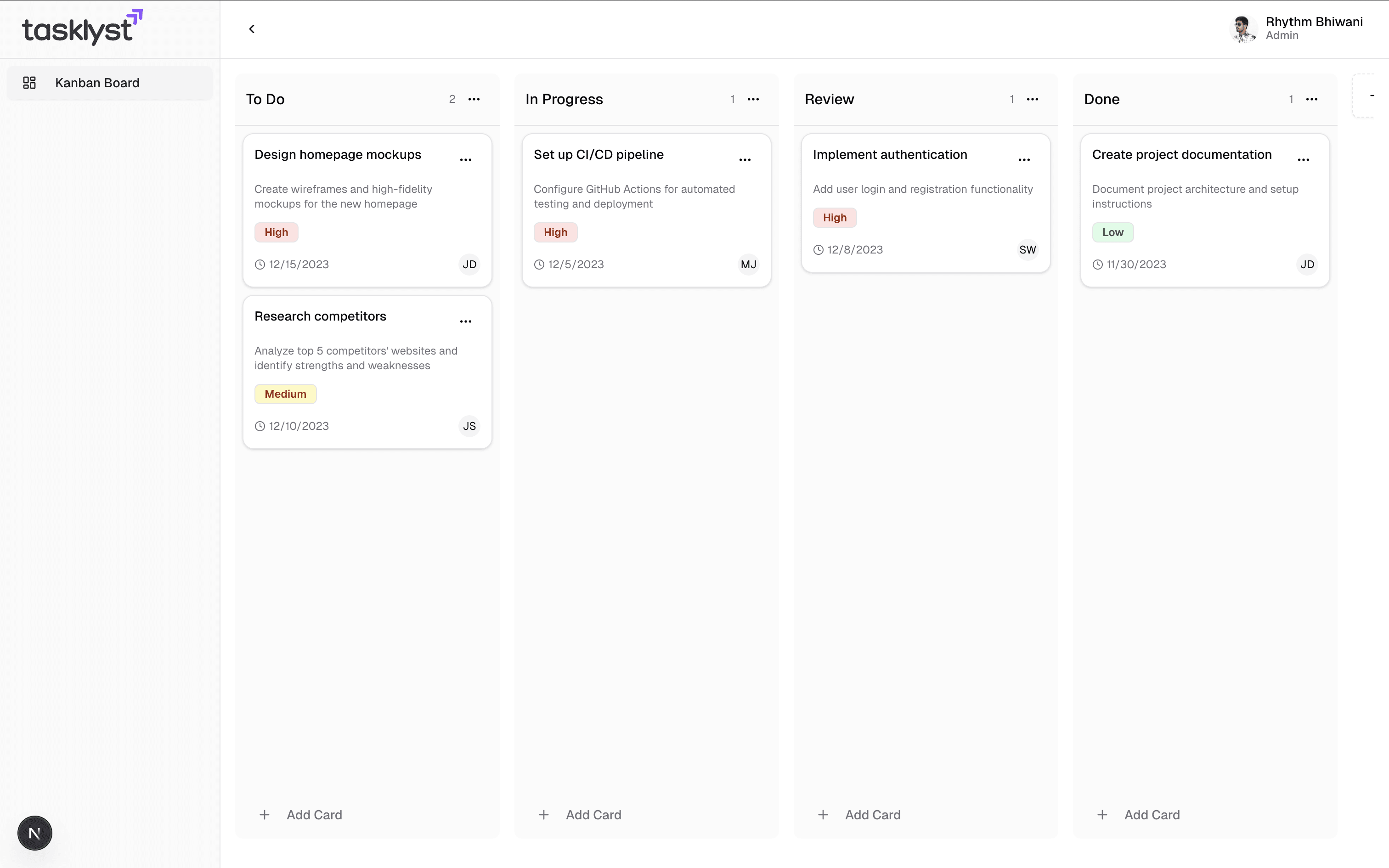
Task: Click the In Progress column title
Action: coord(564,99)
